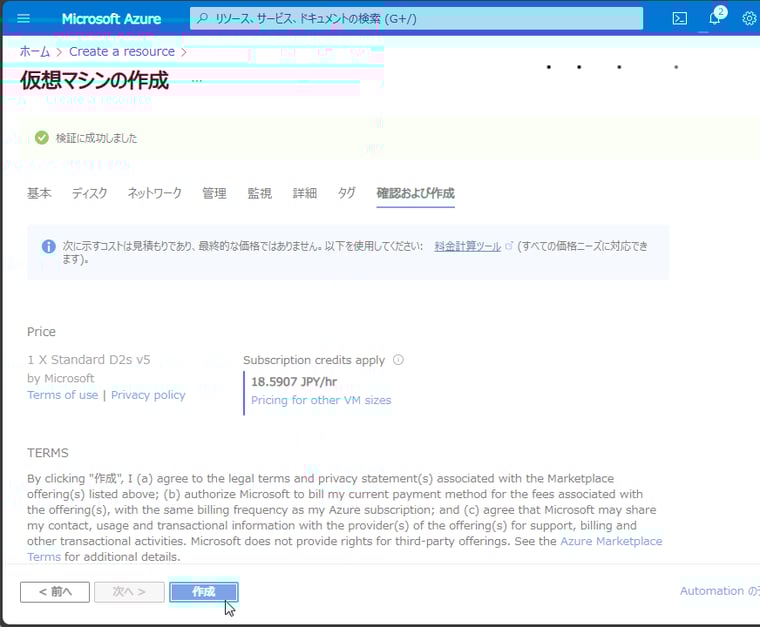Go to Create a resource breadcrumb
Image resolution: width=760 pixels, height=627 pixels.
[x=122, y=51]
